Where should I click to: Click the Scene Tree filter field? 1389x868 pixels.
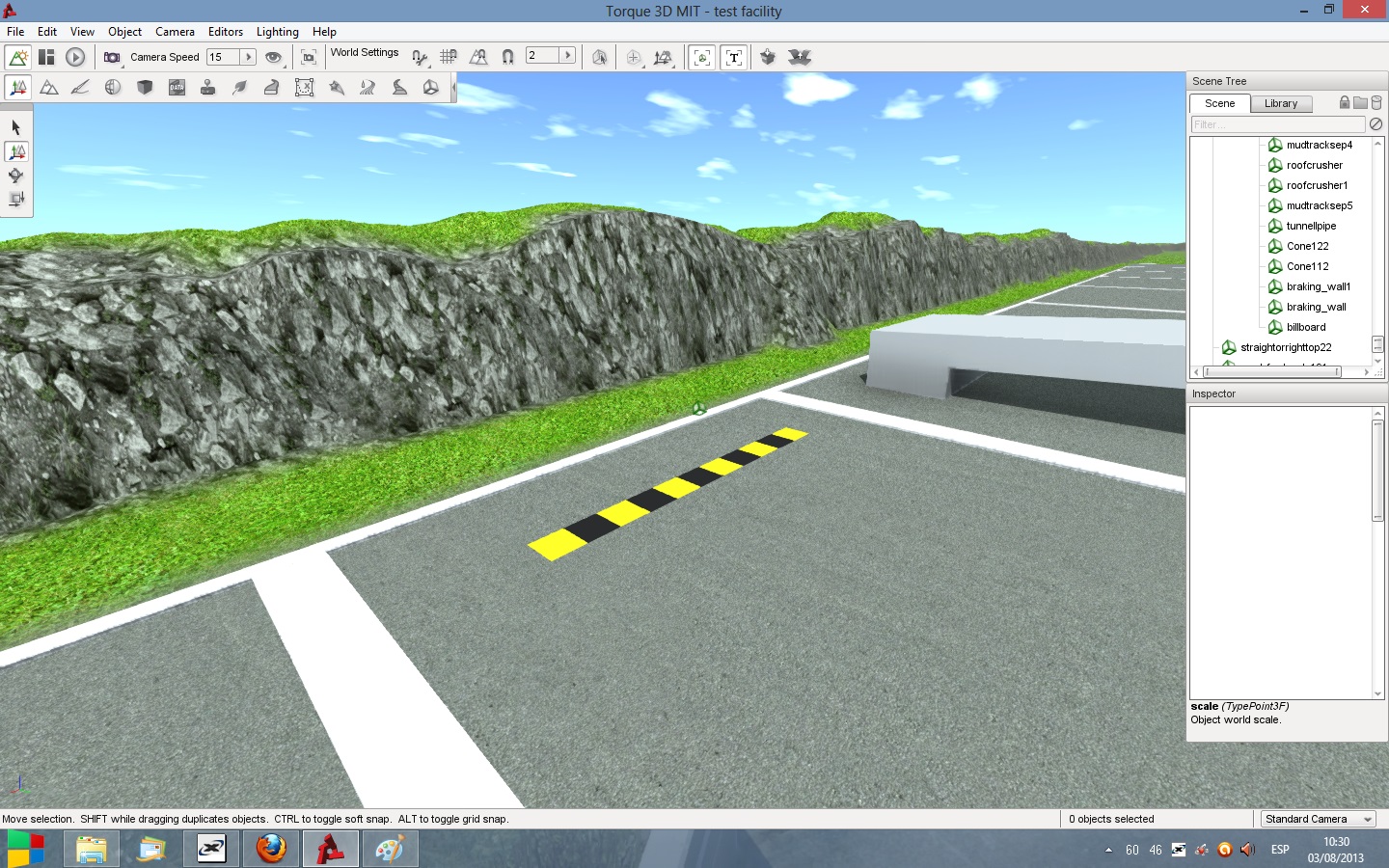point(1278,124)
